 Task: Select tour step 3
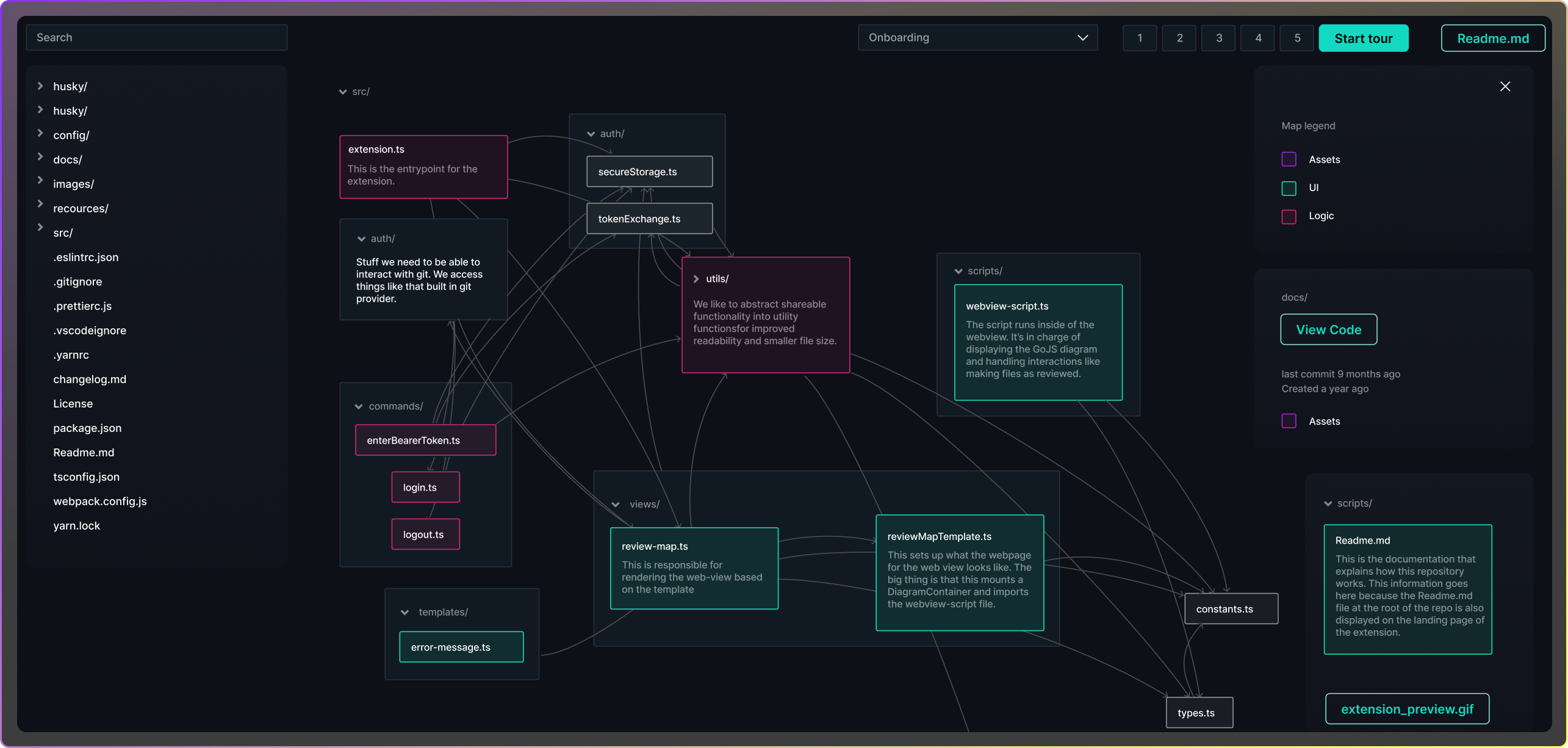point(1218,38)
